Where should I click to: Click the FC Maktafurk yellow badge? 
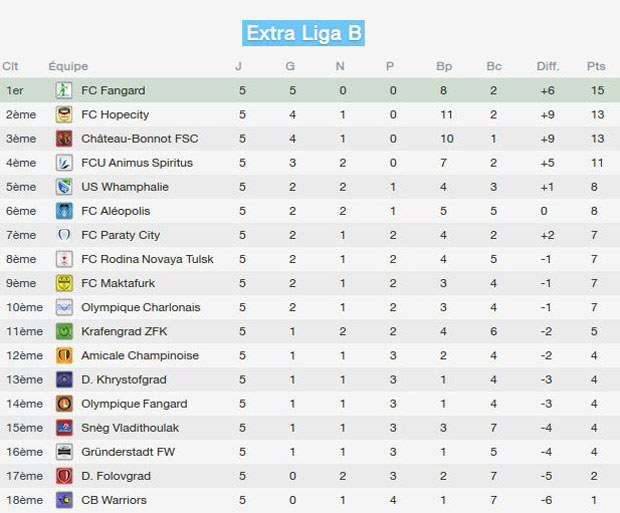point(64,283)
